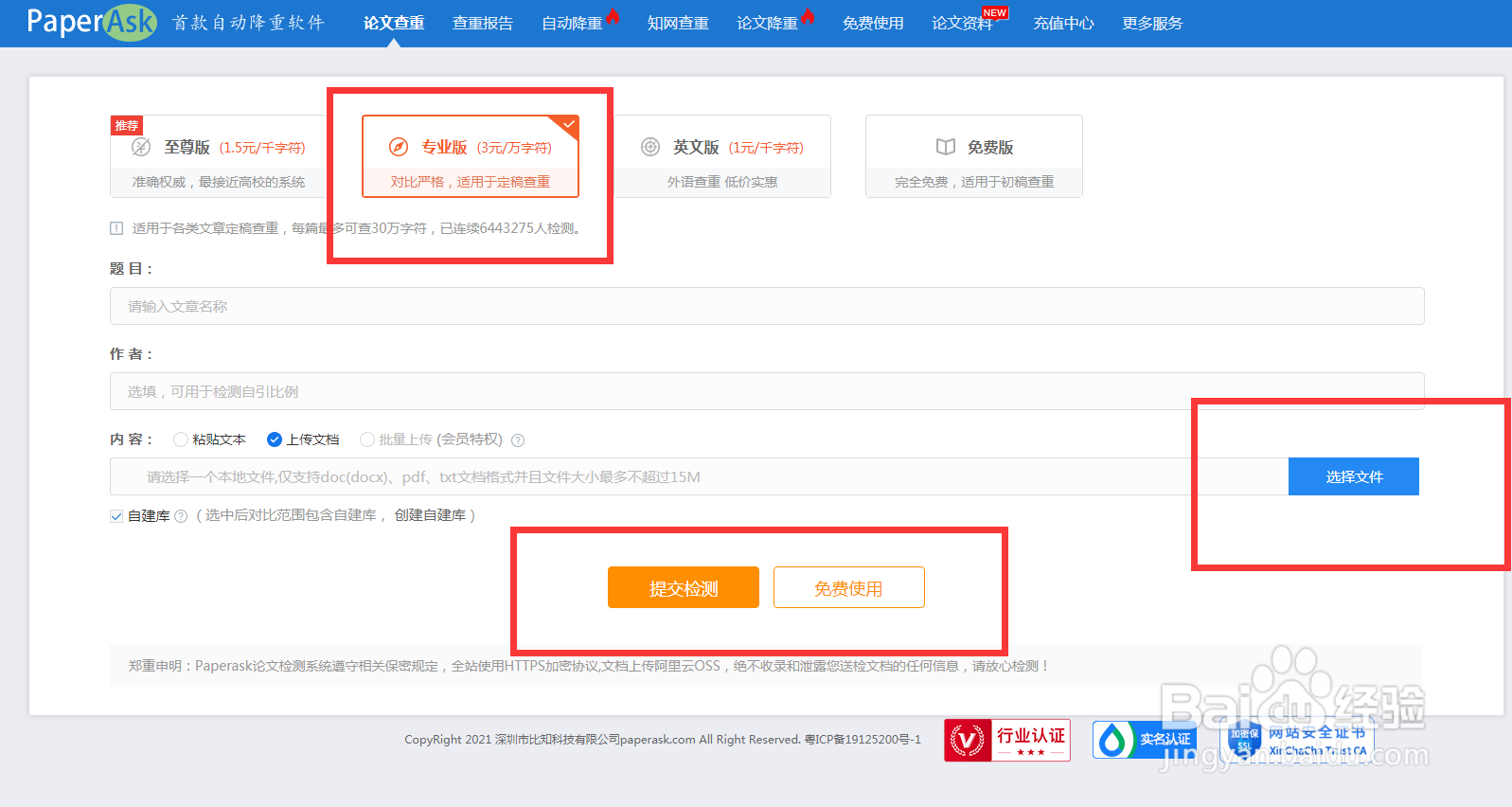Open 知网查重 navigation item
The height and width of the screenshot is (807, 1512).
678,23
